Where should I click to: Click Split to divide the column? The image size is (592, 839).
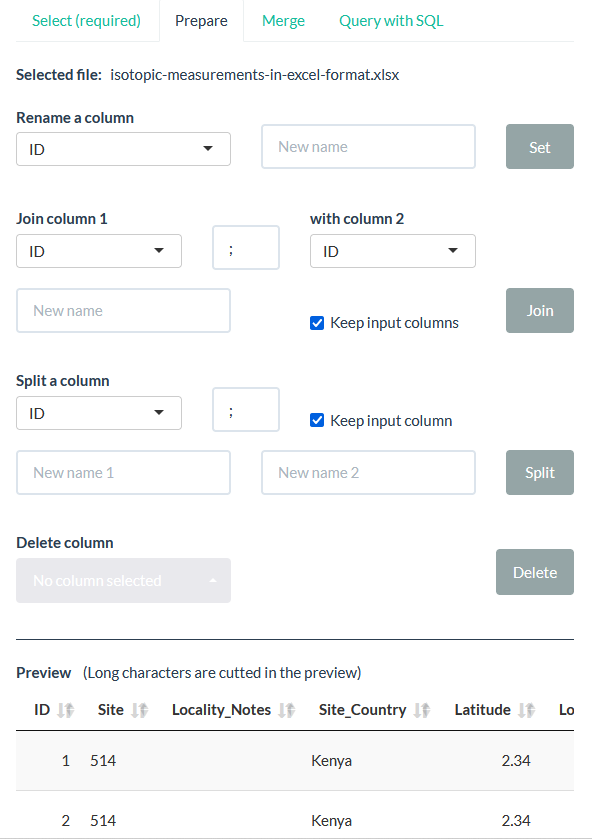[539, 472]
